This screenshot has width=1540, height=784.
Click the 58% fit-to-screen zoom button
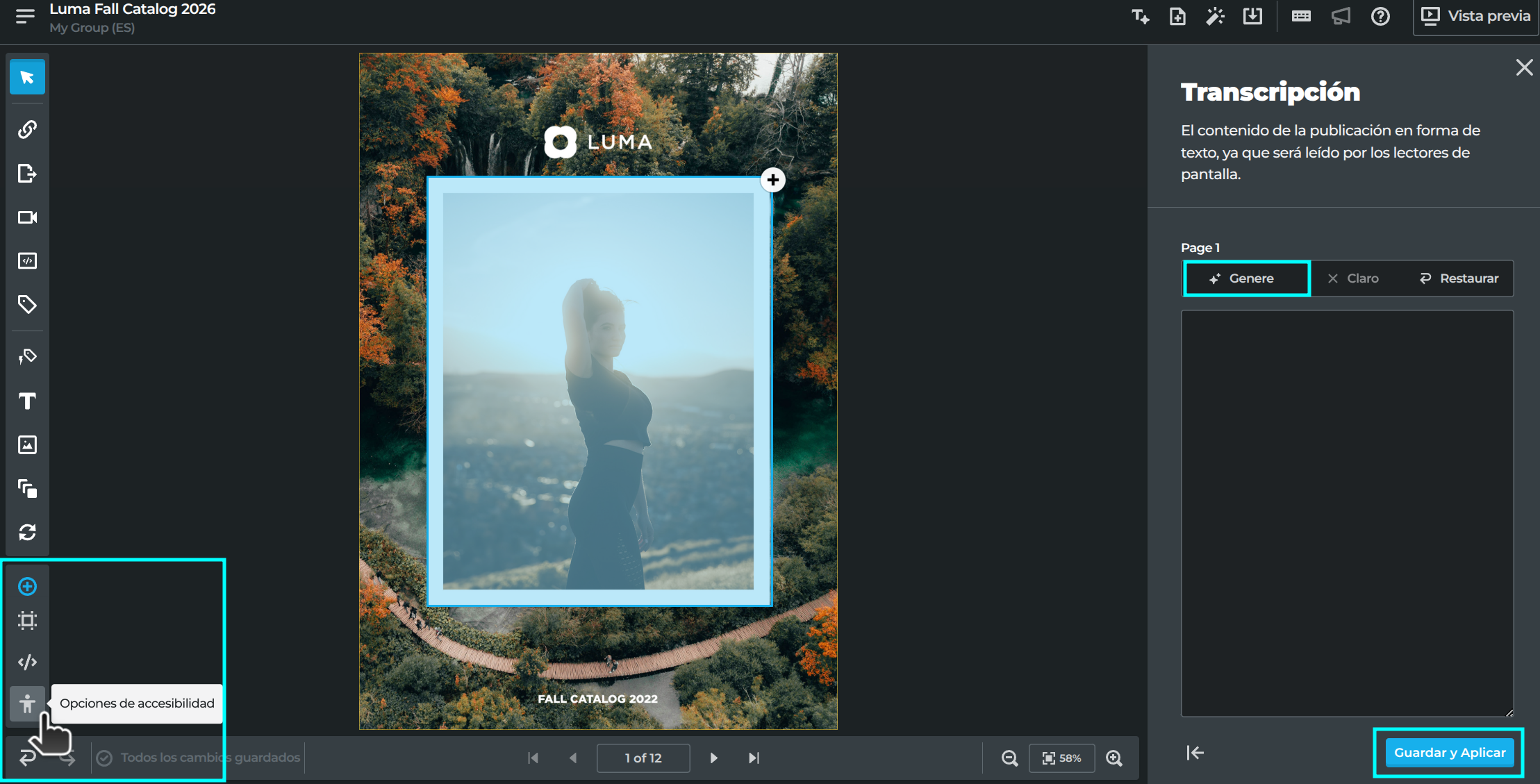coord(1061,758)
